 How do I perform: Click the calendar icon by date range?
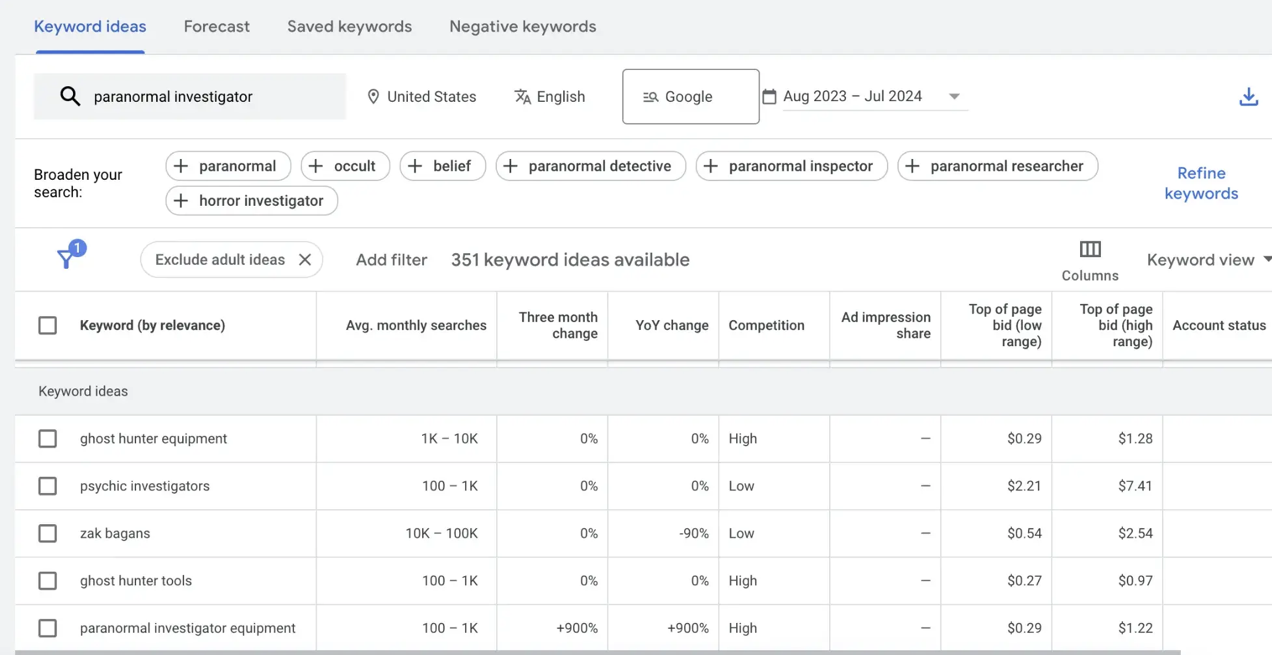(x=769, y=96)
